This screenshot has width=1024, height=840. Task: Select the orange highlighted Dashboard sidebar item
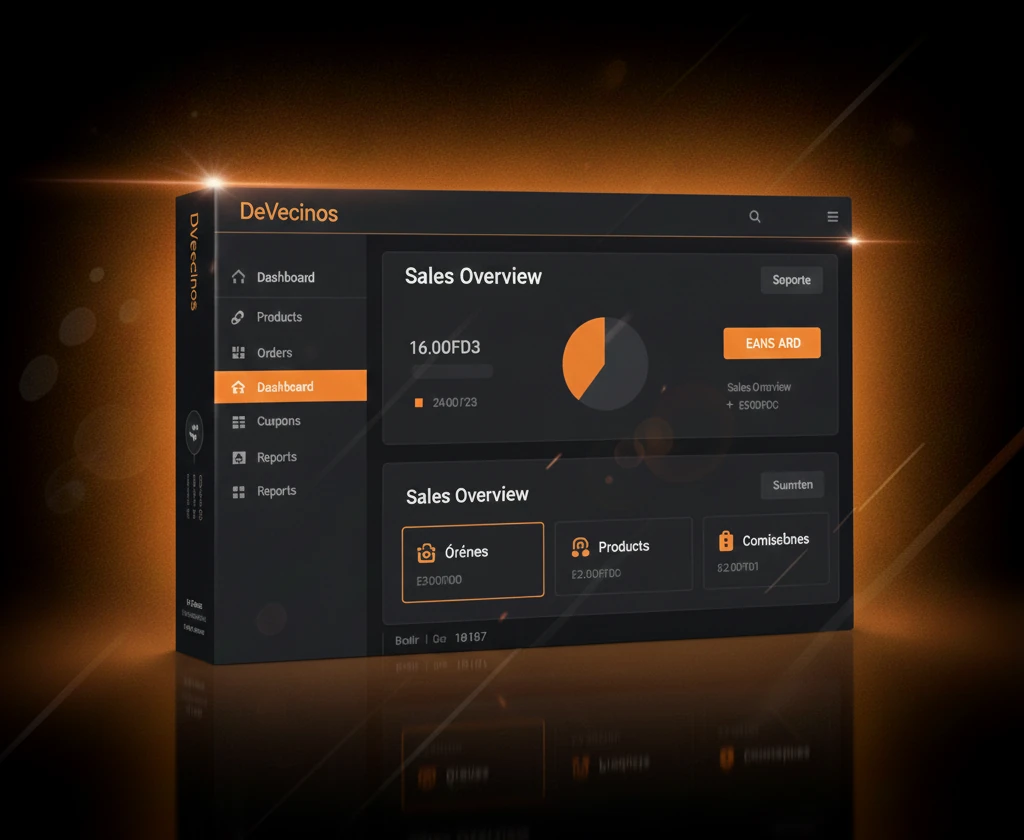[290, 387]
